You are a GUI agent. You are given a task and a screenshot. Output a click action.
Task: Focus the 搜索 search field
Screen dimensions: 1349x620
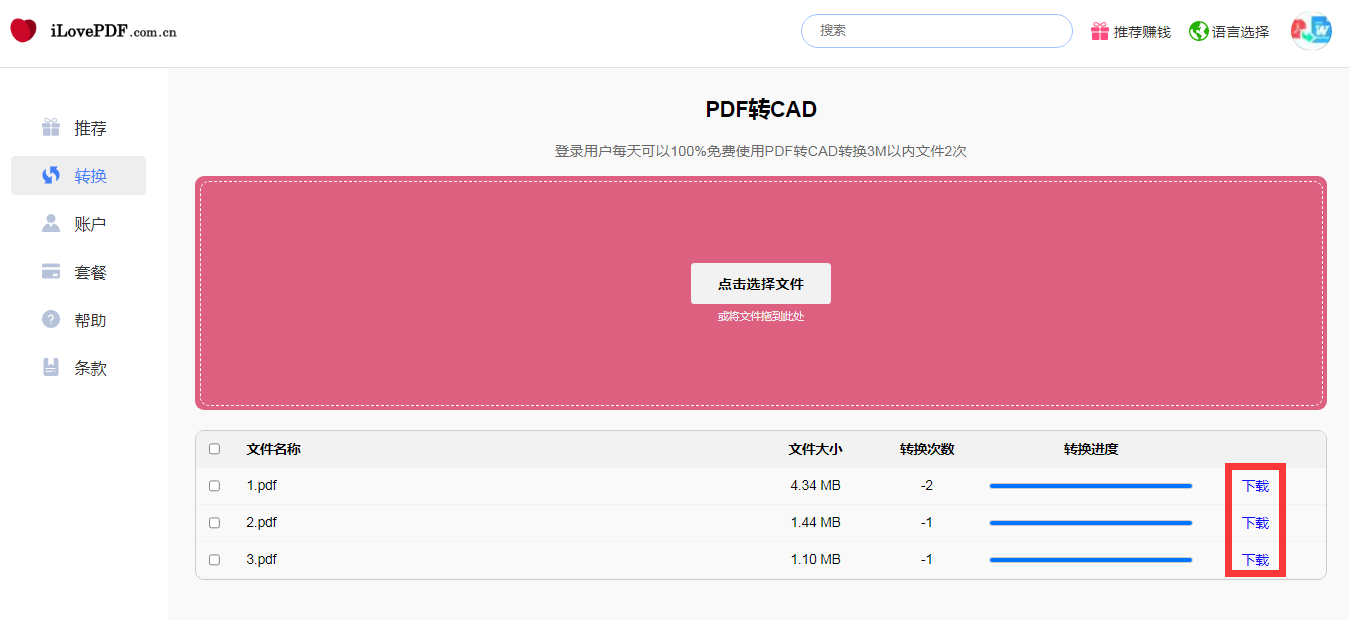point(936,31)
